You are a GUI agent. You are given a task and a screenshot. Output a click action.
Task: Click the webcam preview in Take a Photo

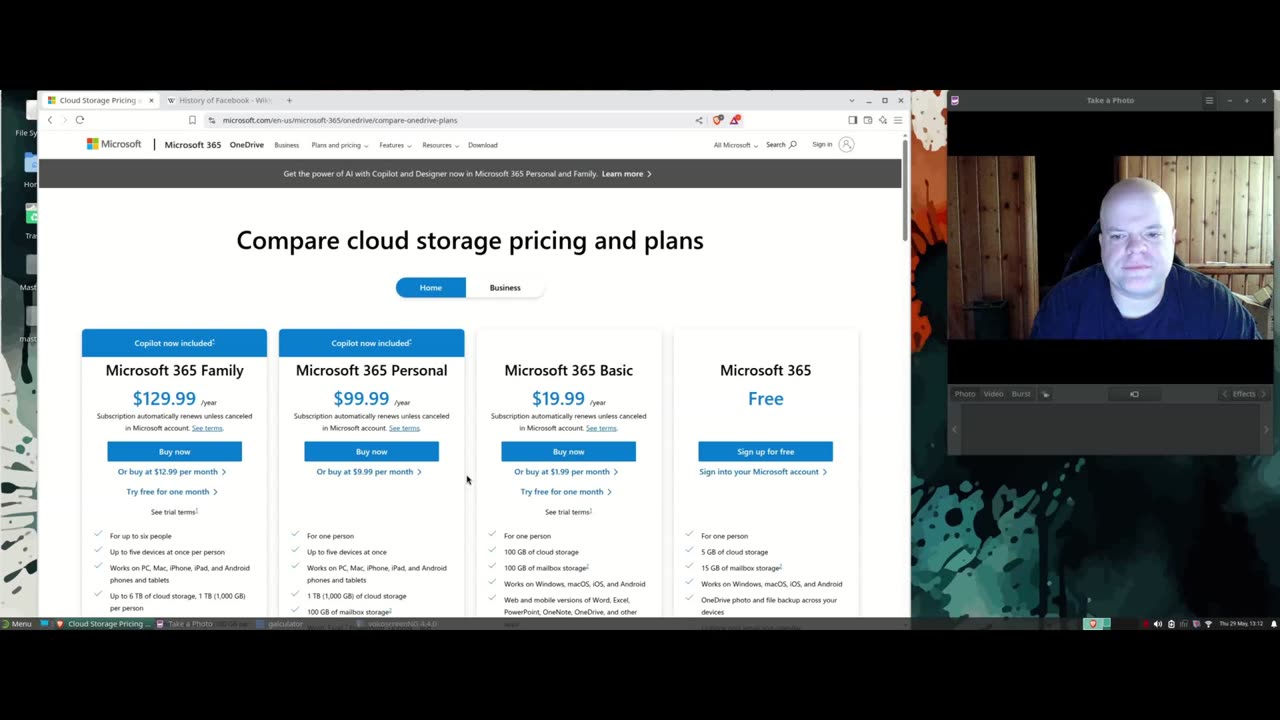[1111, 248]
